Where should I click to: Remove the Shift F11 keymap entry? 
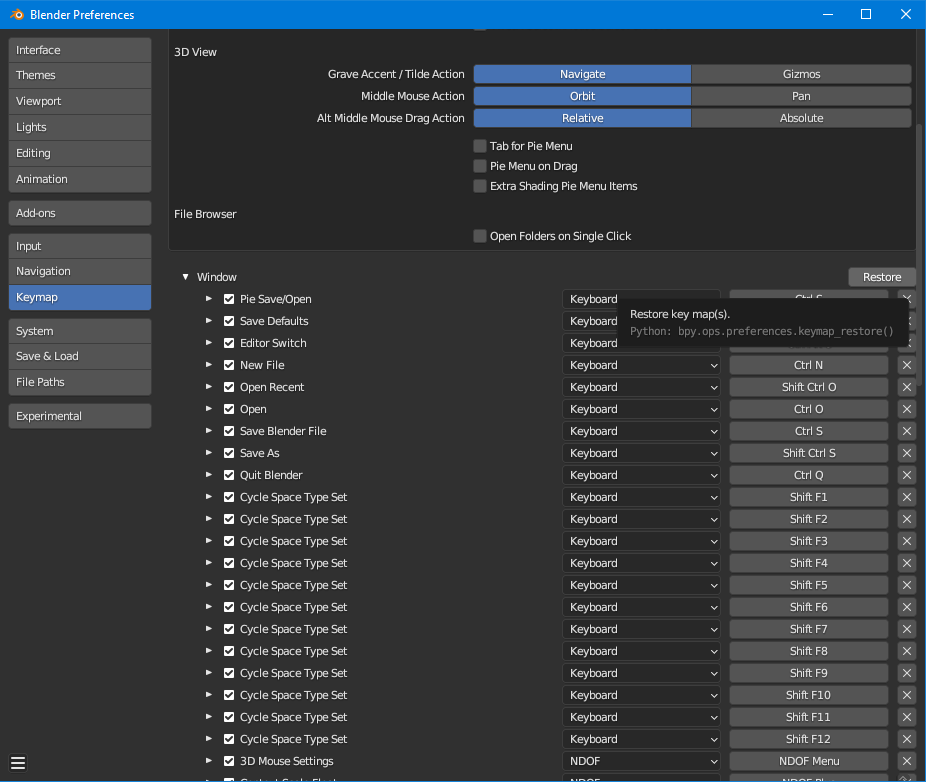907,716
